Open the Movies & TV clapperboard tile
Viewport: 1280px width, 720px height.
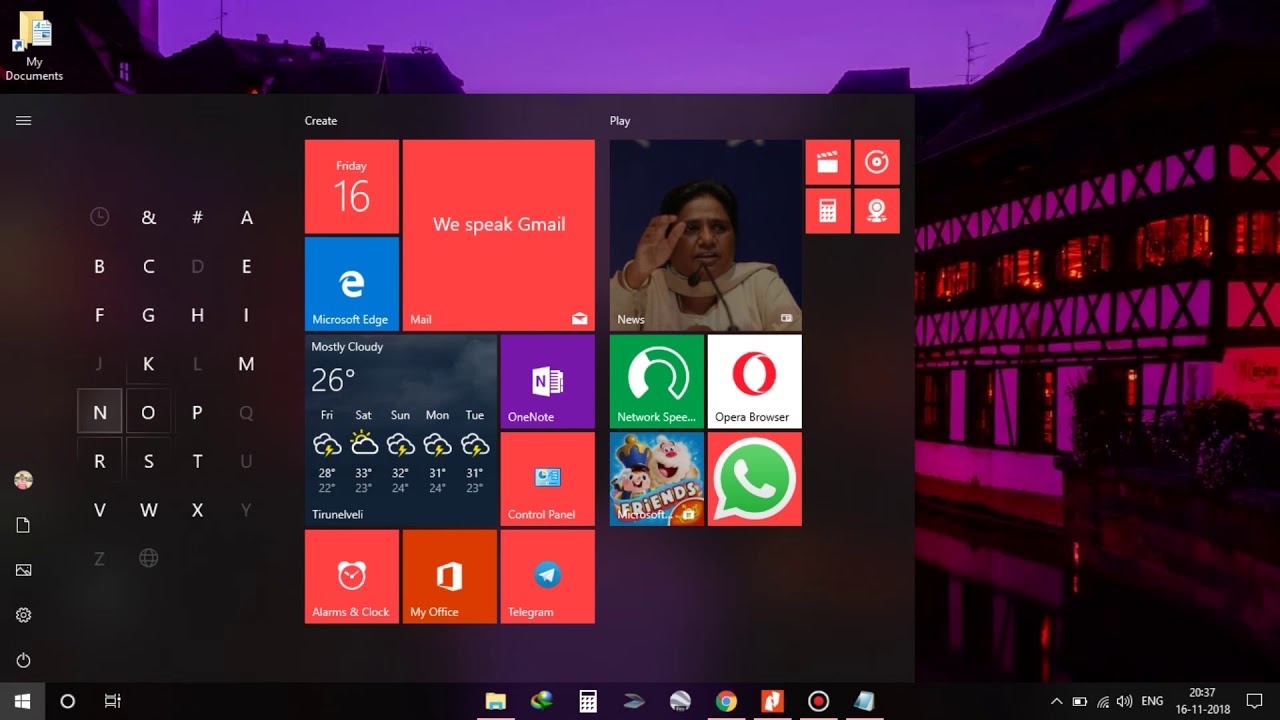point(828,162)
